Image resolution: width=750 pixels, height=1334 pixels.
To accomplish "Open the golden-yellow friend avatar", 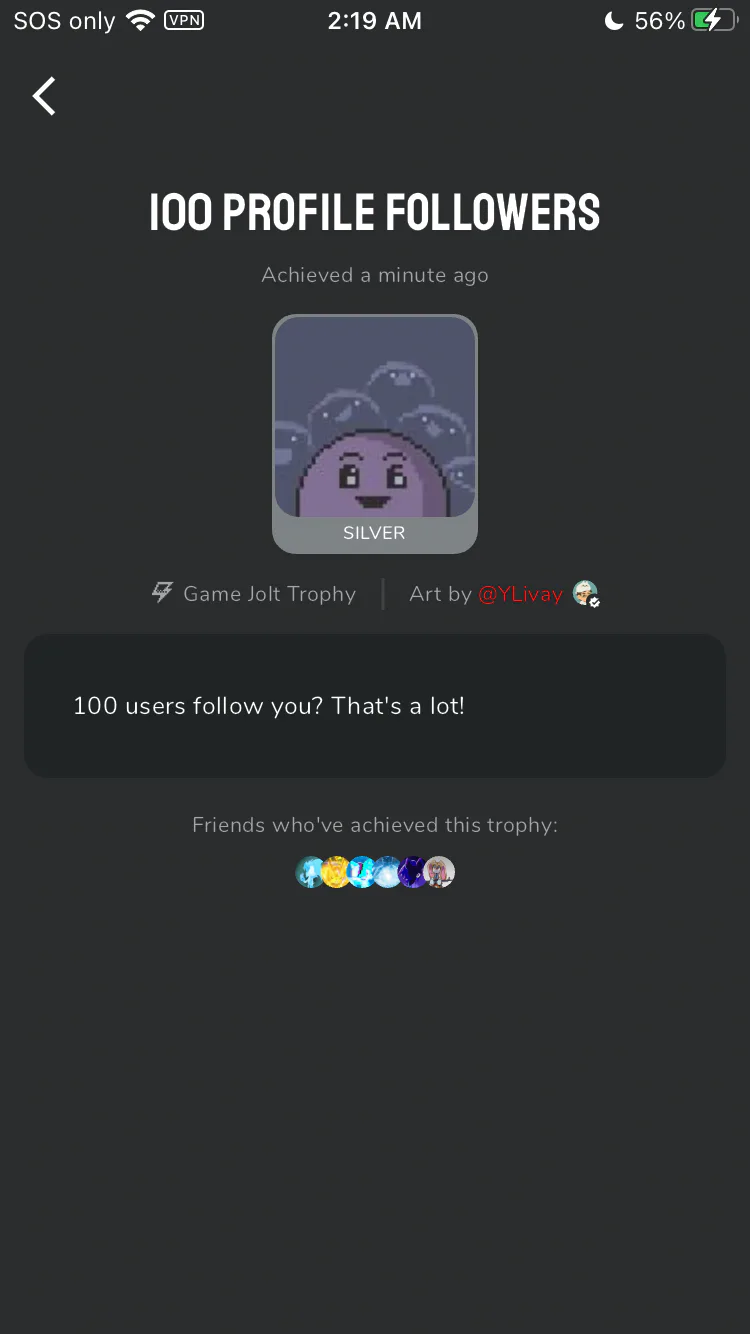I will pos(336,872).
